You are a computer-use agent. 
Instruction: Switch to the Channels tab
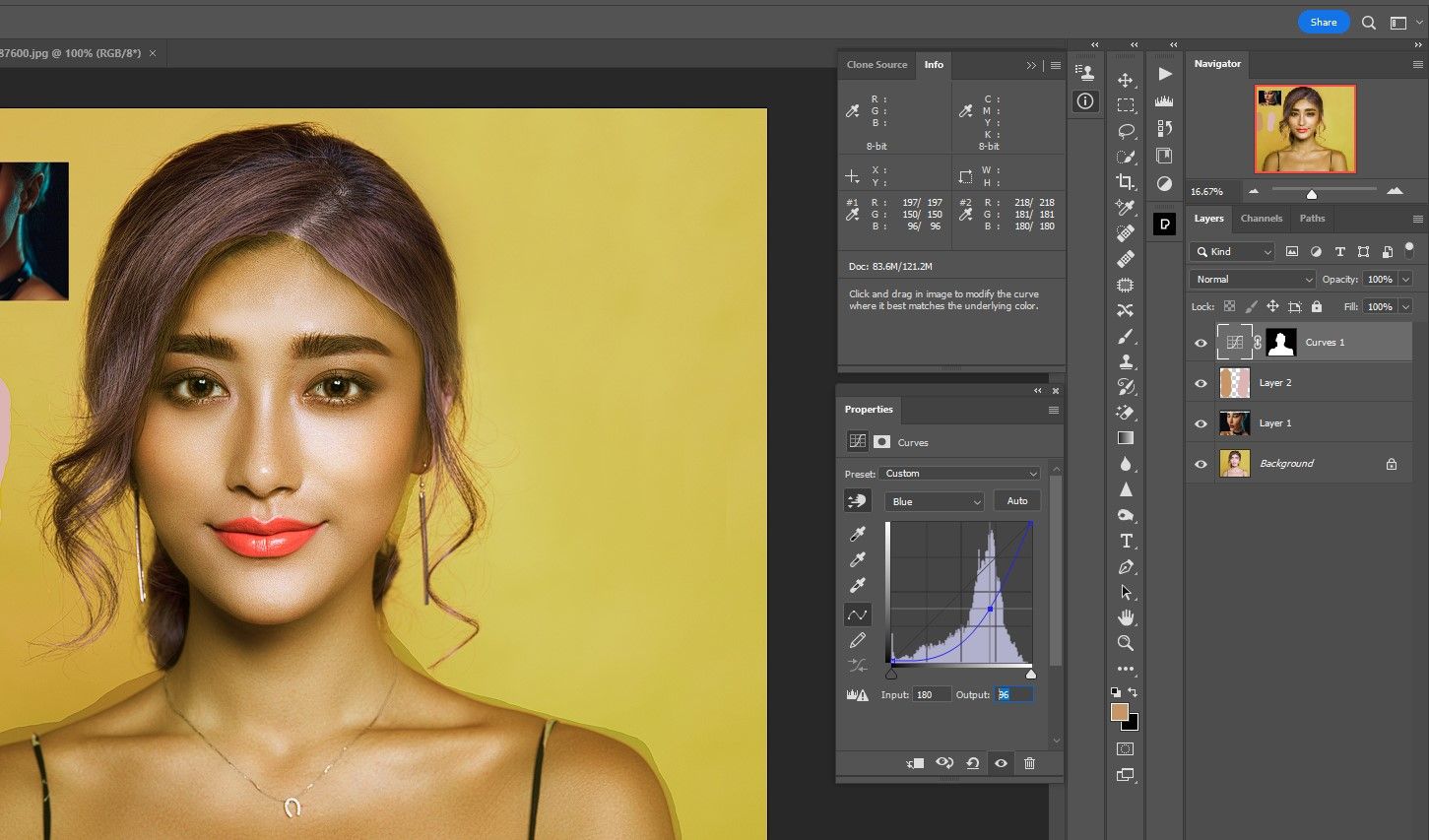point(1262,219)
